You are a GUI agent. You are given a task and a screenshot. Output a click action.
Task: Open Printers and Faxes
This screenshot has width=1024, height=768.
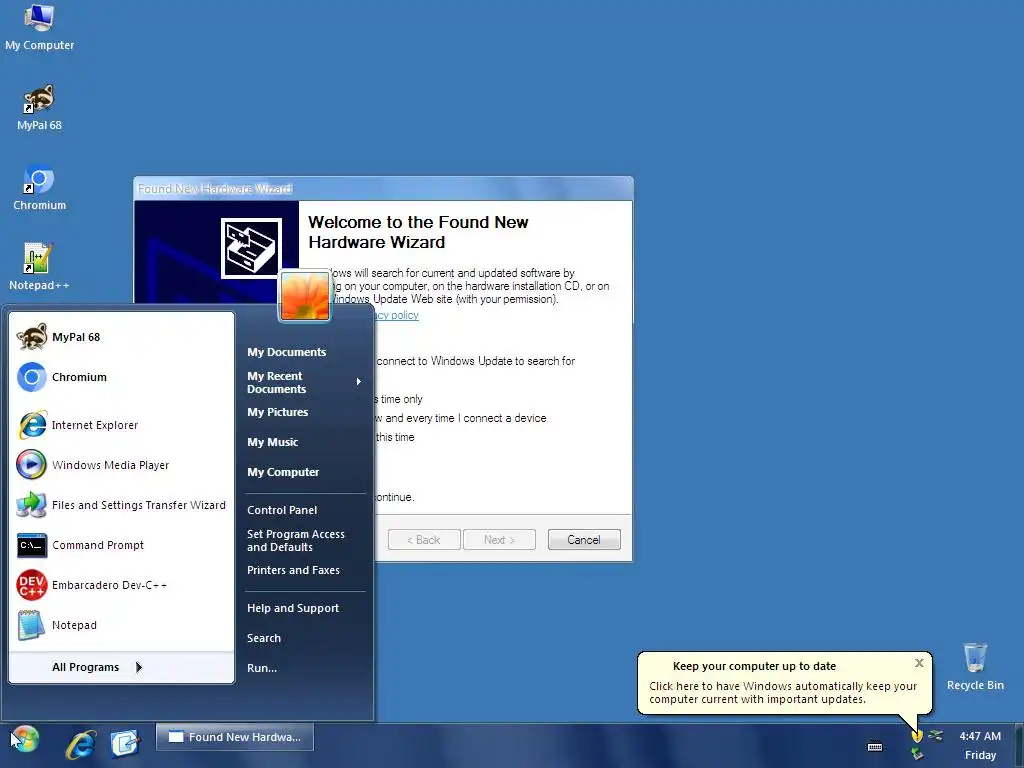coord(293,570)
